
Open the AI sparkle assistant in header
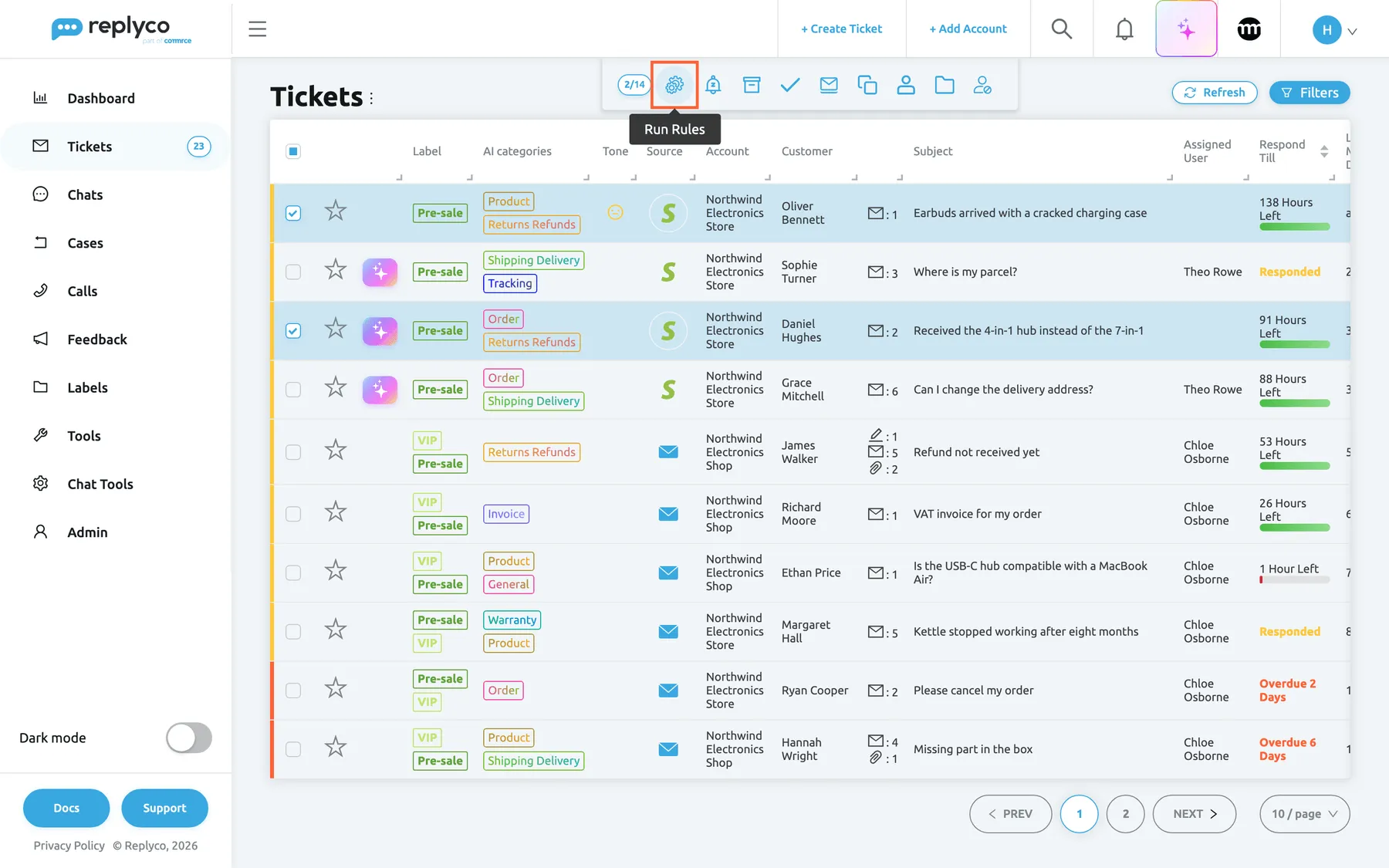pos(1186,29)
